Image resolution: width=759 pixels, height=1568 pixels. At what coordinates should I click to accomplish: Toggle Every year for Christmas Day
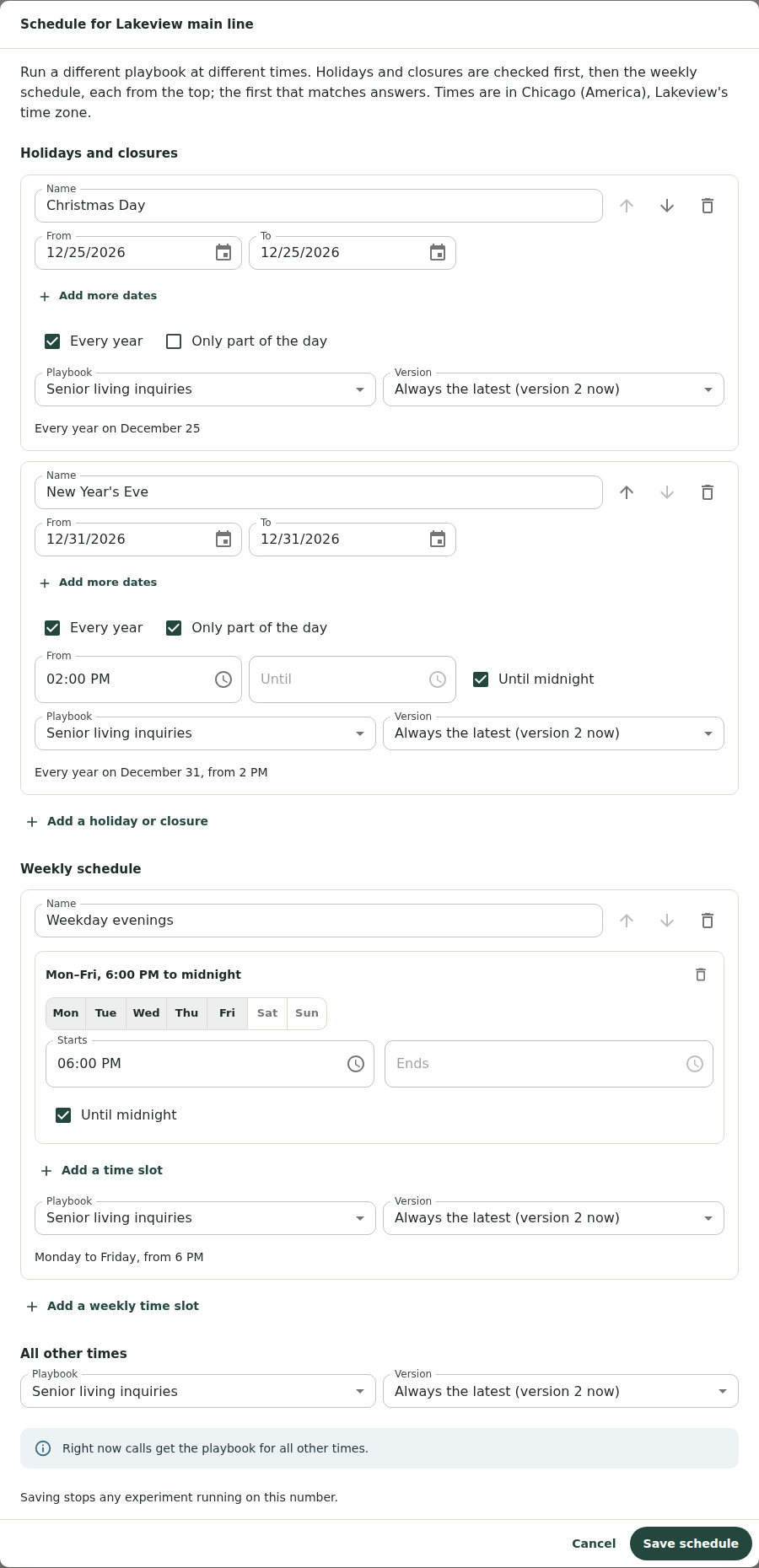pos(52,341)
